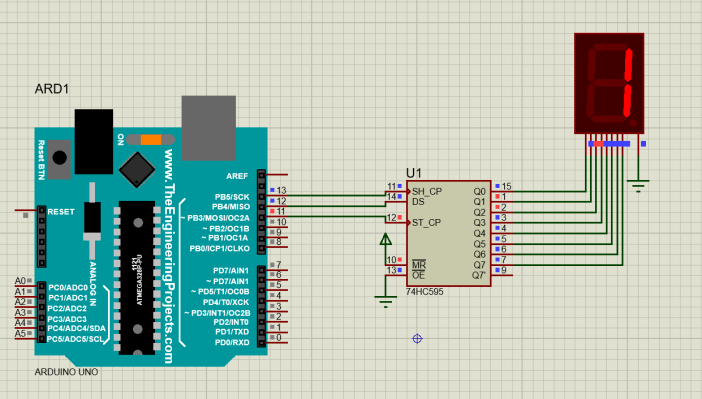Viewport: 702px width, 399px height.
Task: Select the 74HC595 shift register chip
Action: 449,233
